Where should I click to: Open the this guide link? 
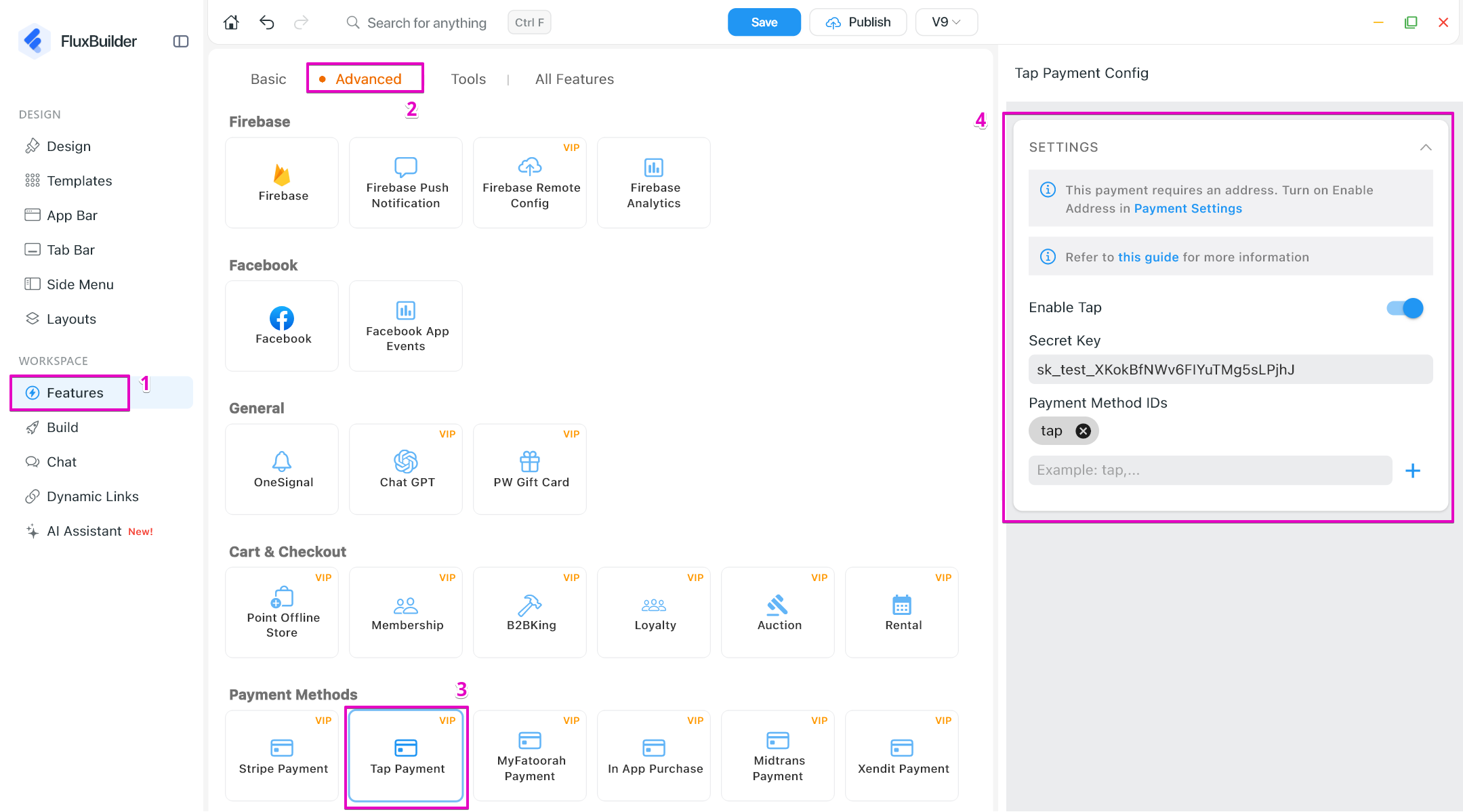(x=1149, y=257)
